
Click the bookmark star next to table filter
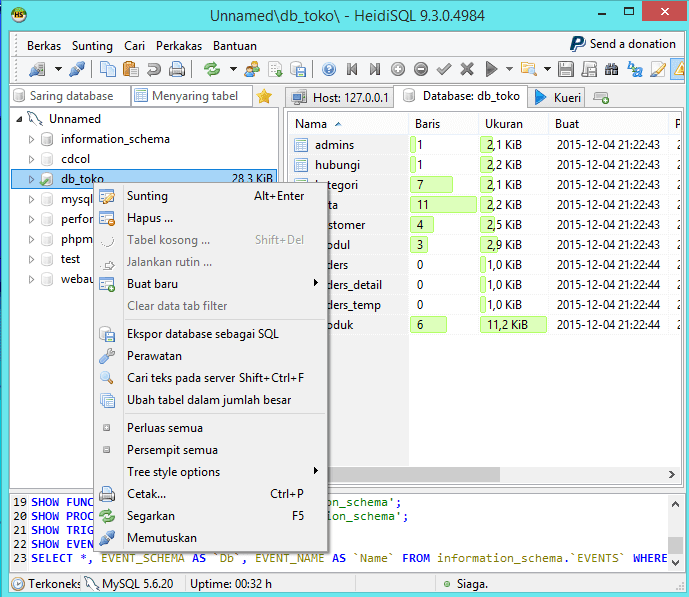264,96
